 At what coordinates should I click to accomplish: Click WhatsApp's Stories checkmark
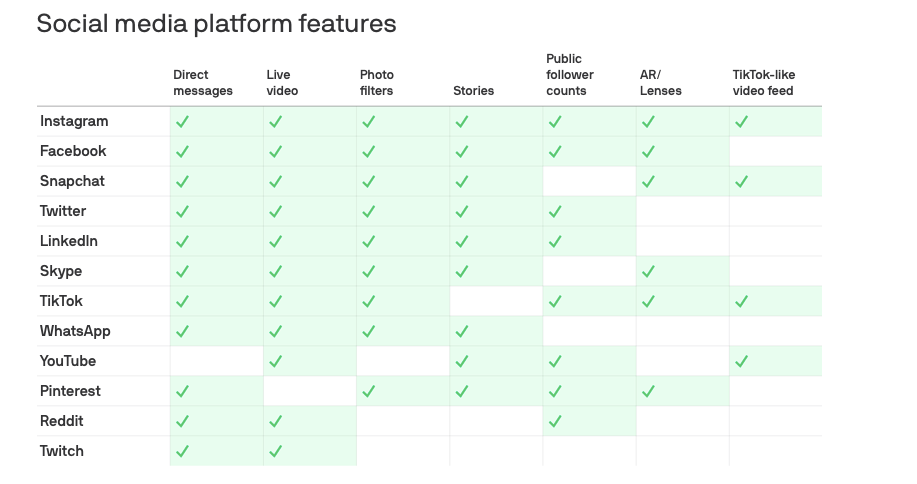coord(461,332)
